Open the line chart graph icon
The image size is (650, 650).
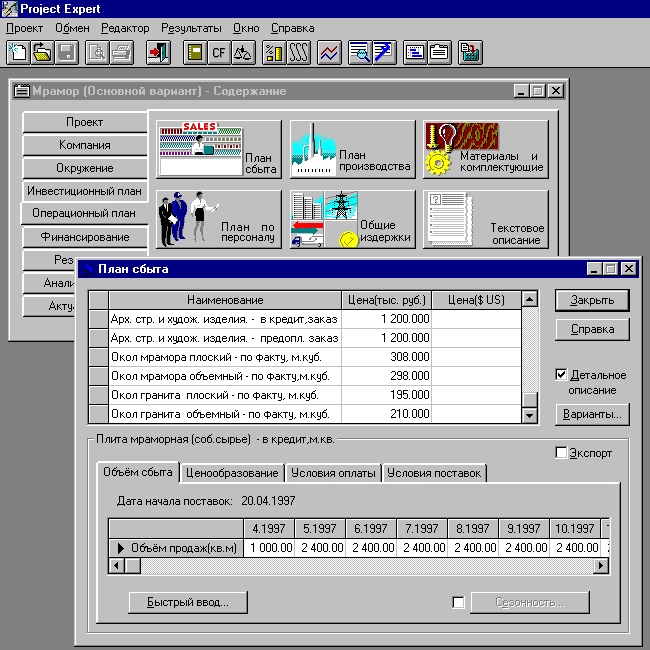[329, 52]
